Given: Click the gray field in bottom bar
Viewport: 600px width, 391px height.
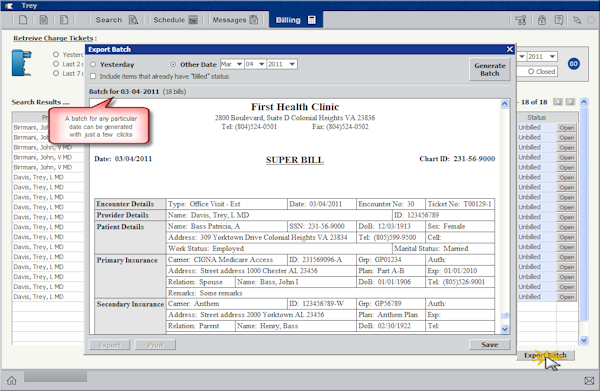Looking at the screenshot, I should tap(55, 376).
